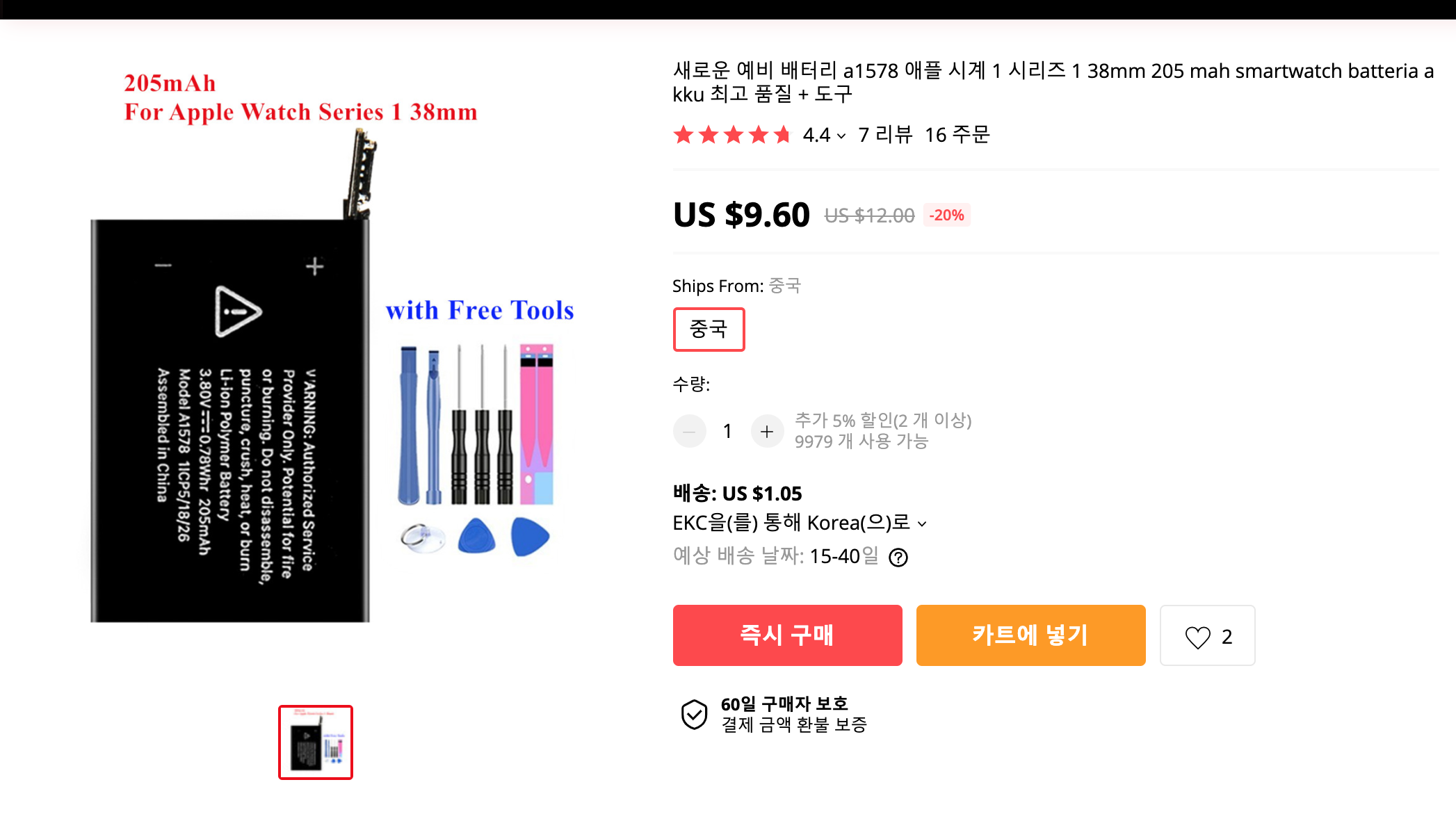Click the help question mark beside delivery date
Viewport: 1456px width, 837px height.
pos(898,558)
